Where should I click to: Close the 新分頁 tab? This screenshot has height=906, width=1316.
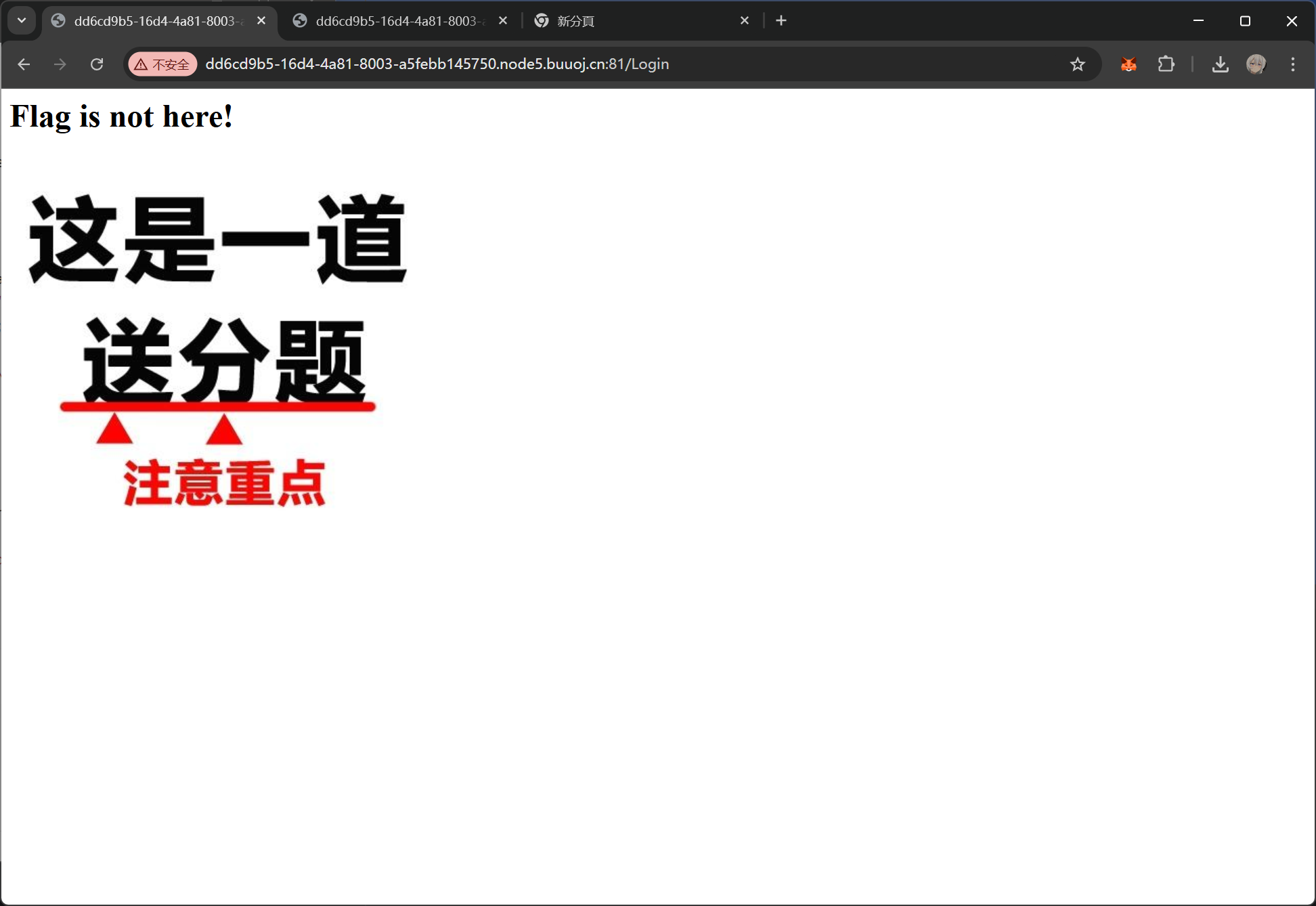coord(744,20)
